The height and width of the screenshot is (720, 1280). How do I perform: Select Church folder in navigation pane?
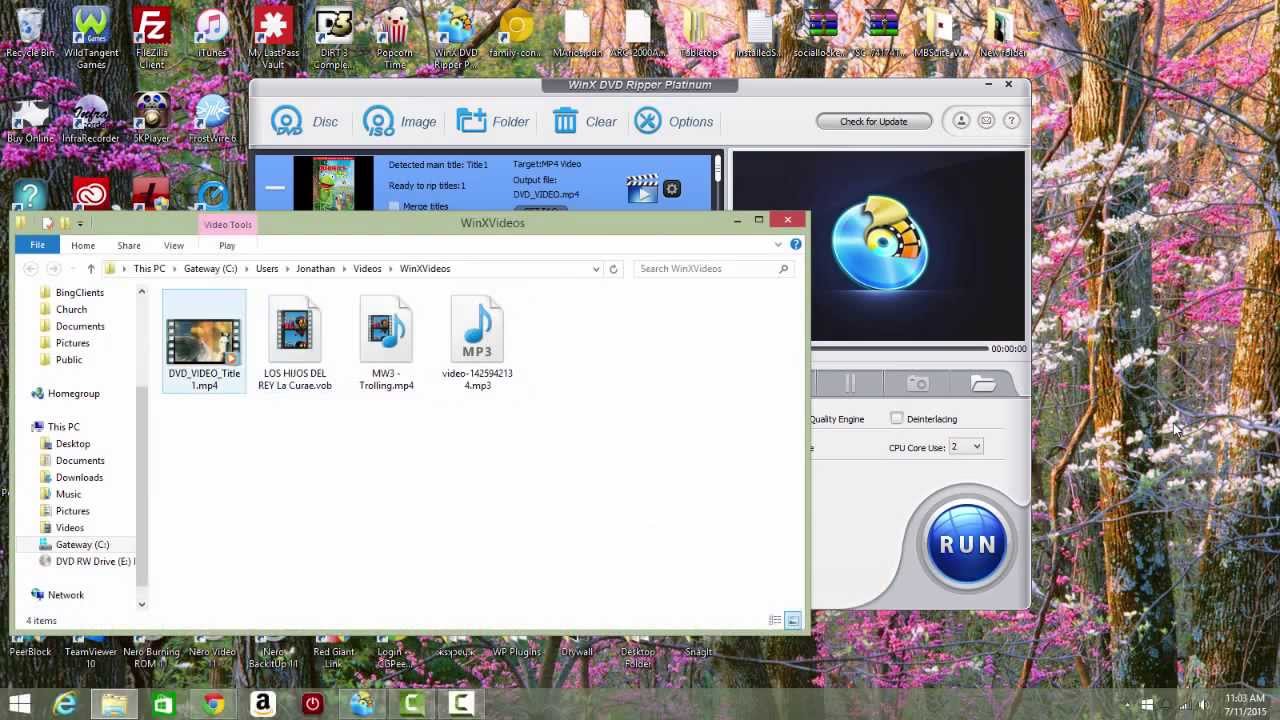click(71, 309)
